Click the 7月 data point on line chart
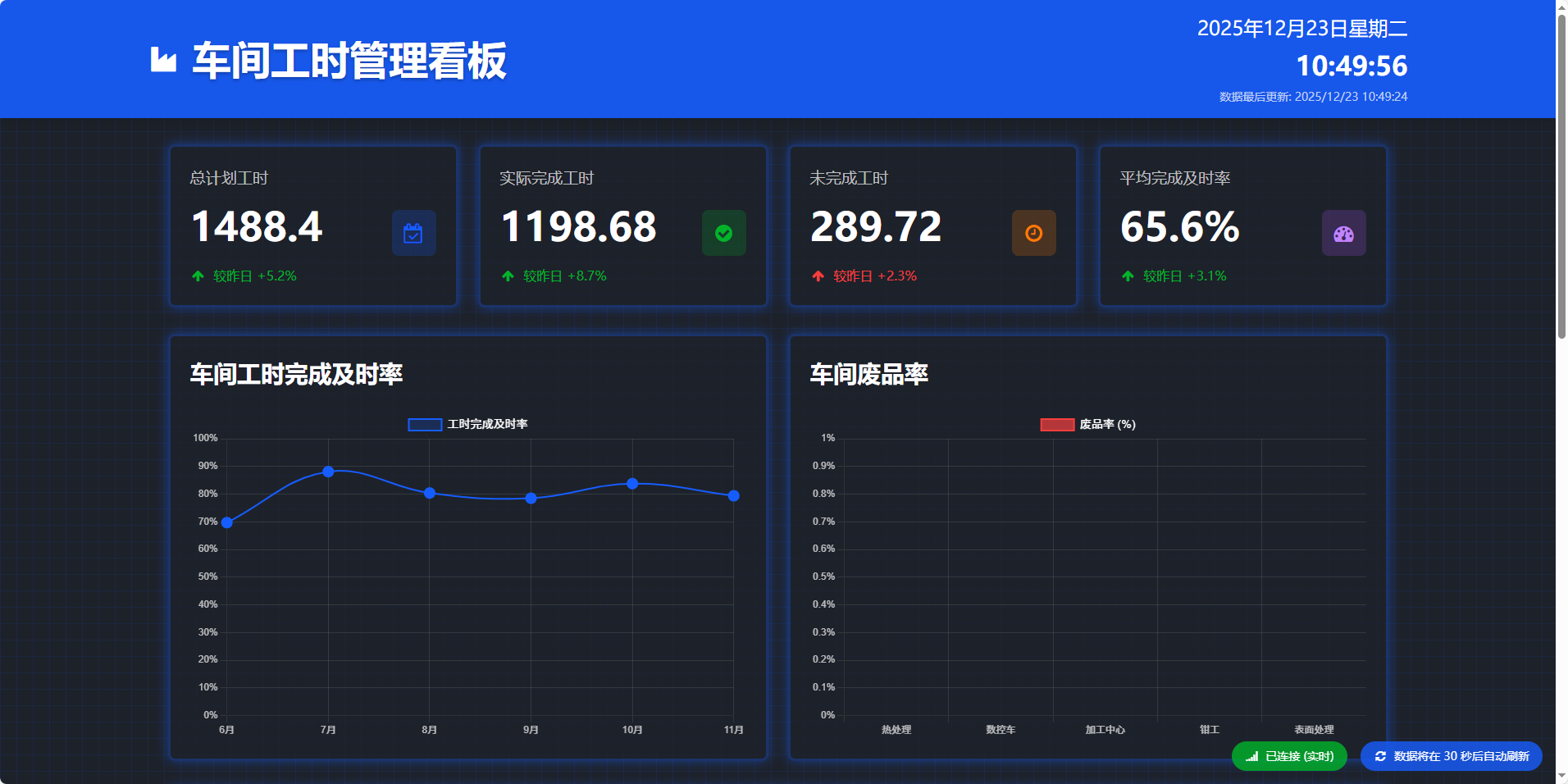Image resolution: width=1568 pixels, height=784 pixels. [328, 472]
